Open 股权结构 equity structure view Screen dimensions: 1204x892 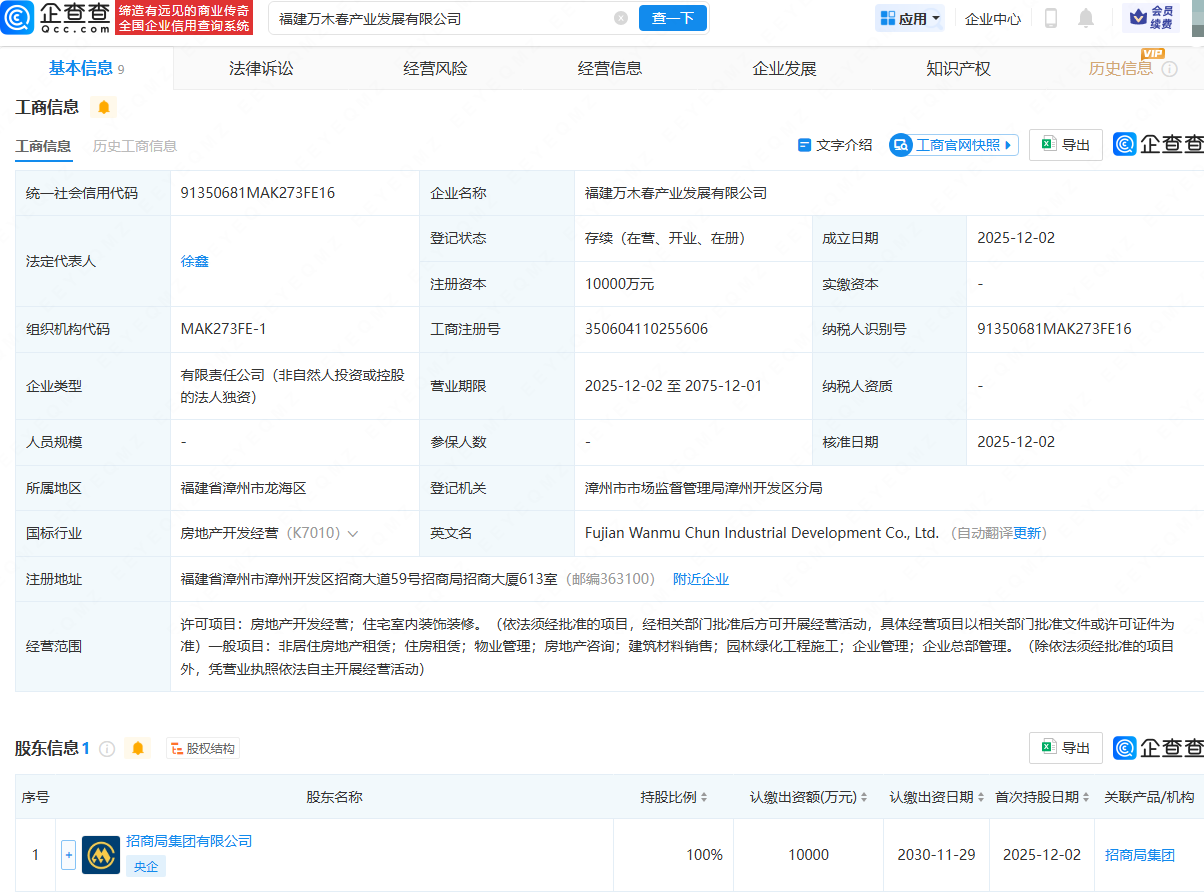pyautogui.click(x=203, y=748)
